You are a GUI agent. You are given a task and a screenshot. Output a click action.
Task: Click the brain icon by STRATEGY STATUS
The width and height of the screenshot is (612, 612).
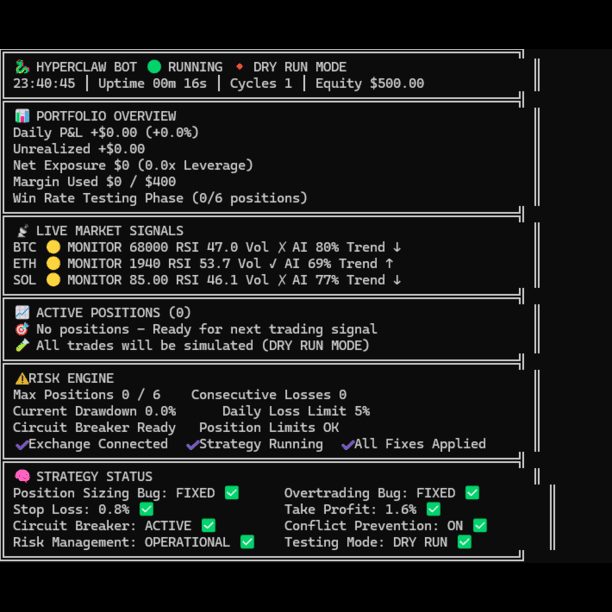pos(22,477)
